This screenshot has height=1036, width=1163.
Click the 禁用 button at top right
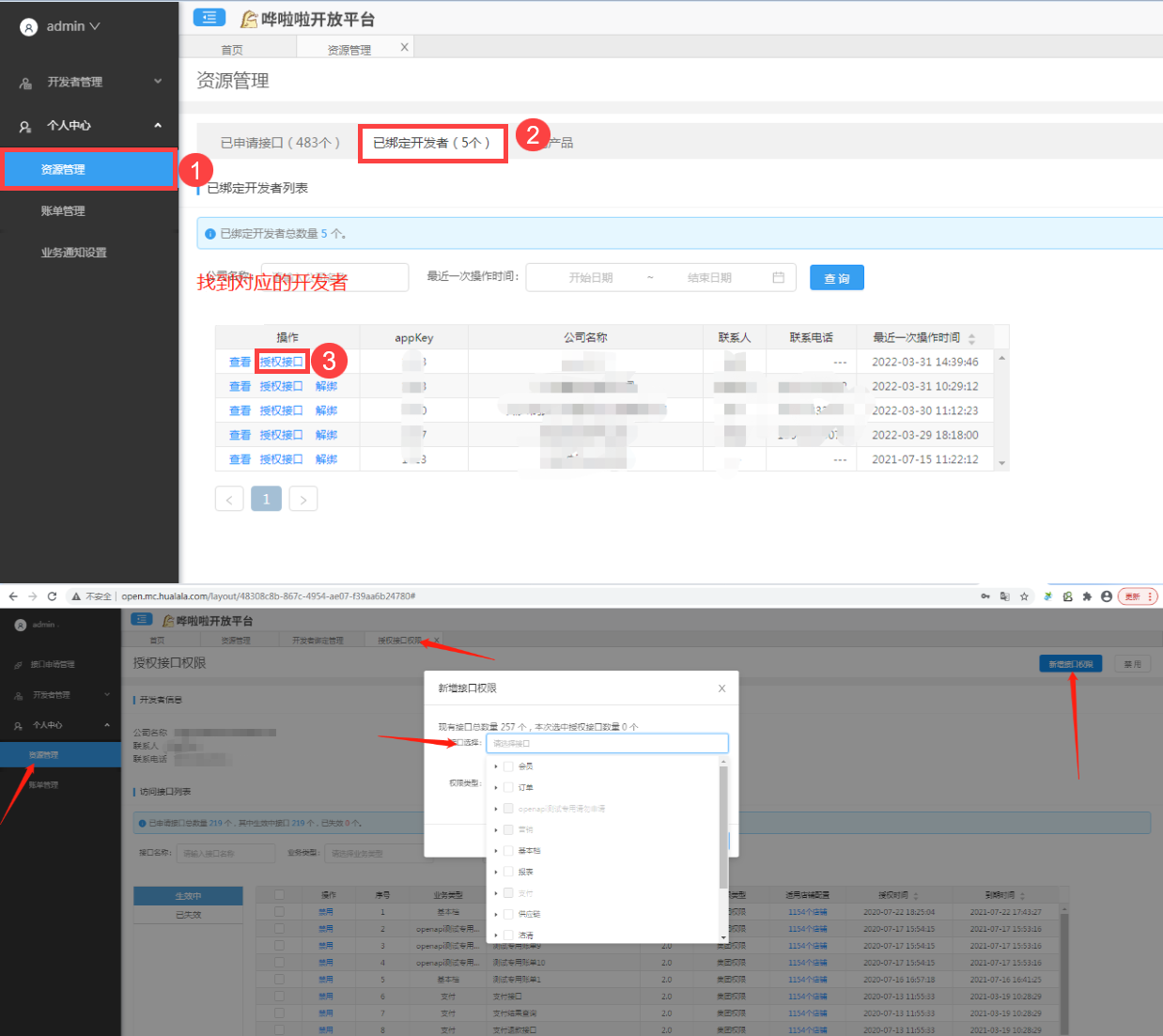tap(1132, 664)
